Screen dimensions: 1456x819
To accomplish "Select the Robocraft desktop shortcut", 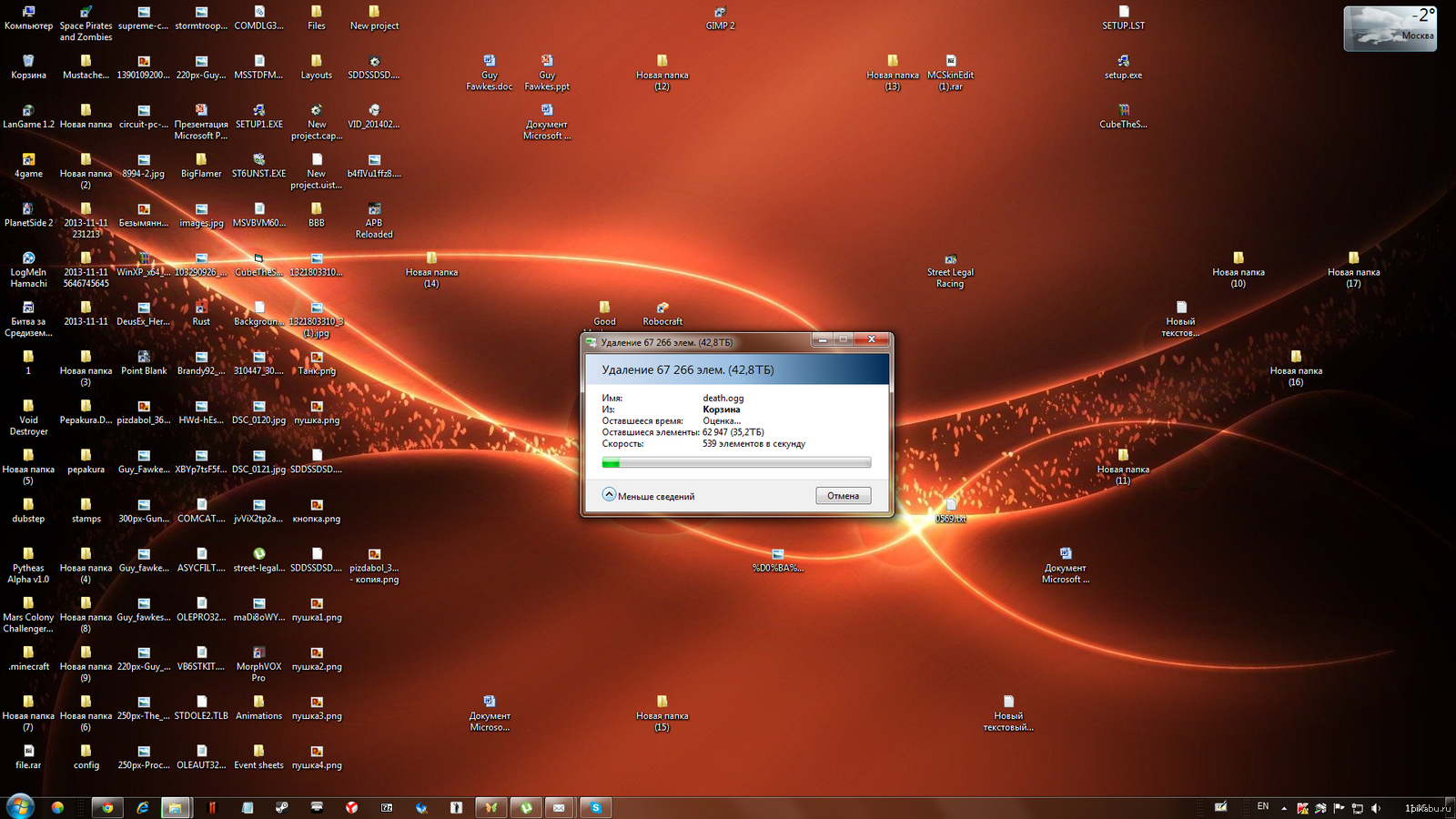I will pos(662,314).
